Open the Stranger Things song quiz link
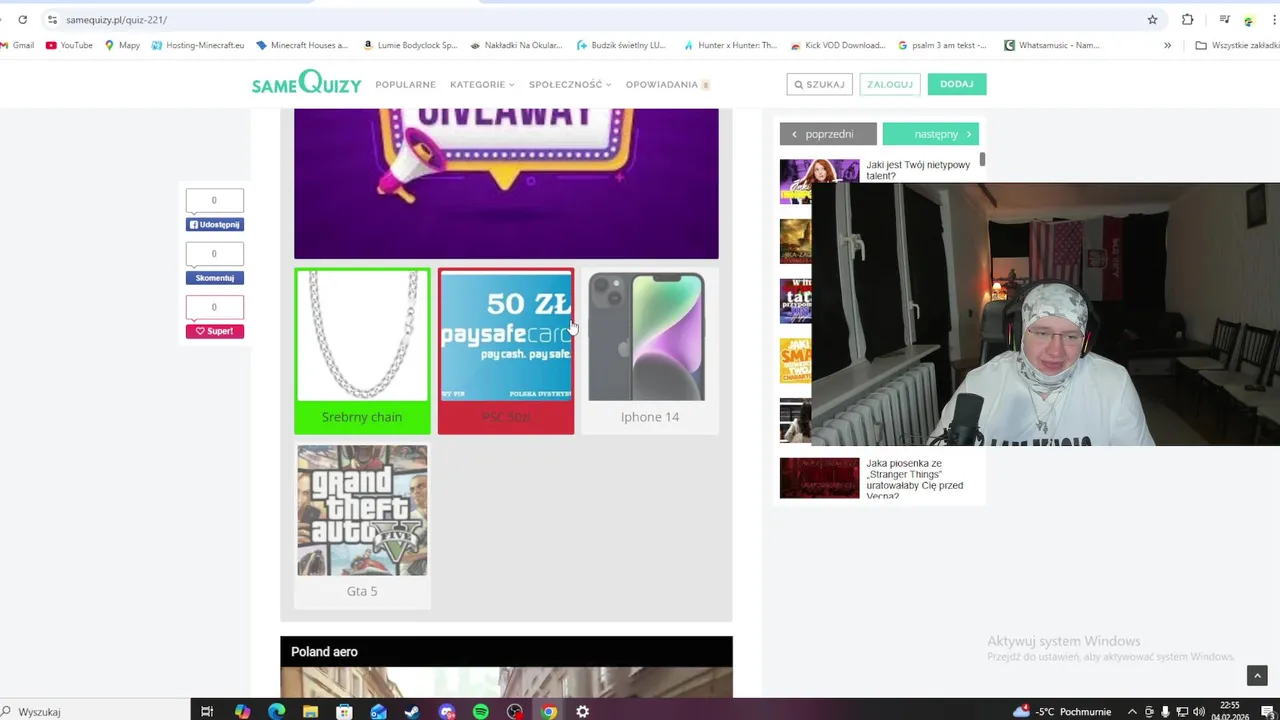Screen dimensions: 1280x720 915,479
